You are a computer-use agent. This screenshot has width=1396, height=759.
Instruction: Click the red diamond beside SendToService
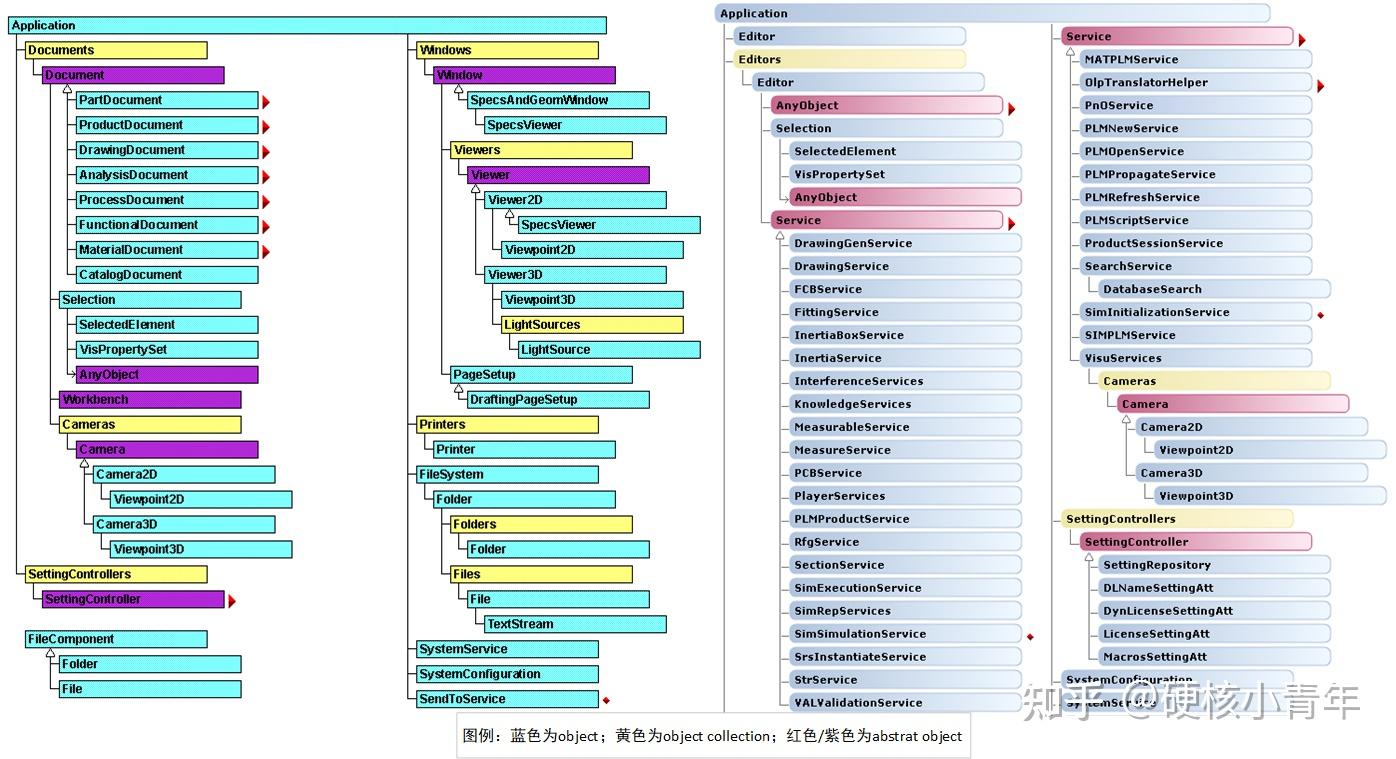coord(606,700)
